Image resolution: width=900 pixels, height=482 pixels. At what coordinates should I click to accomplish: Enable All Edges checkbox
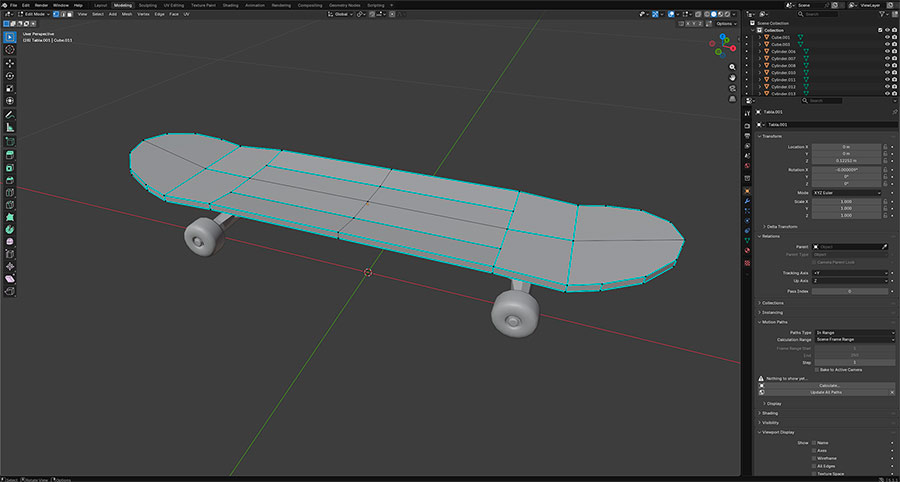(813, 466)
